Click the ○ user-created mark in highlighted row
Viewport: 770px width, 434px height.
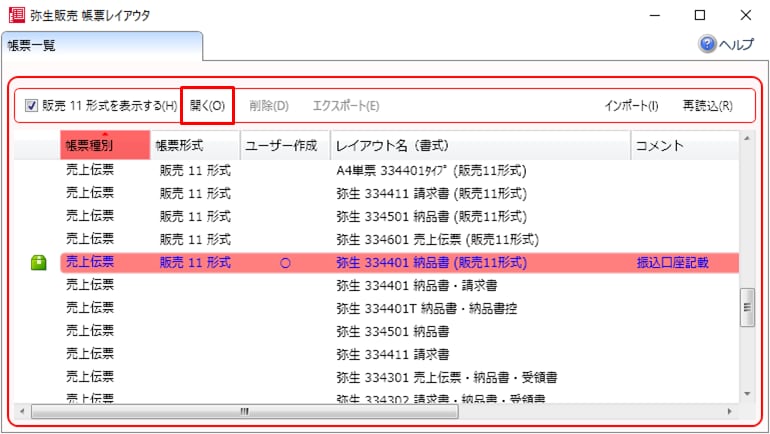(285, 263)
